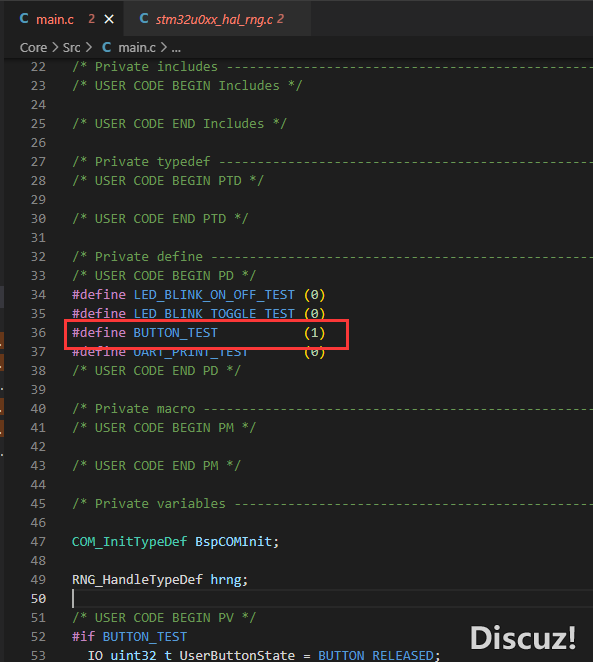This screenshot has height=662, width=593.
Task: Click the C icon in the breadcrumb bar
Action: 107,48
